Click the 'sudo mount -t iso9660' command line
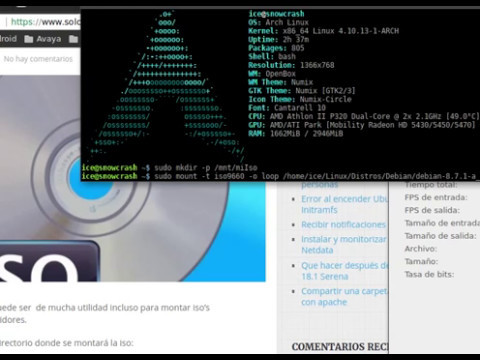Viewport: 480px width, 360px height. coord(279,176)
